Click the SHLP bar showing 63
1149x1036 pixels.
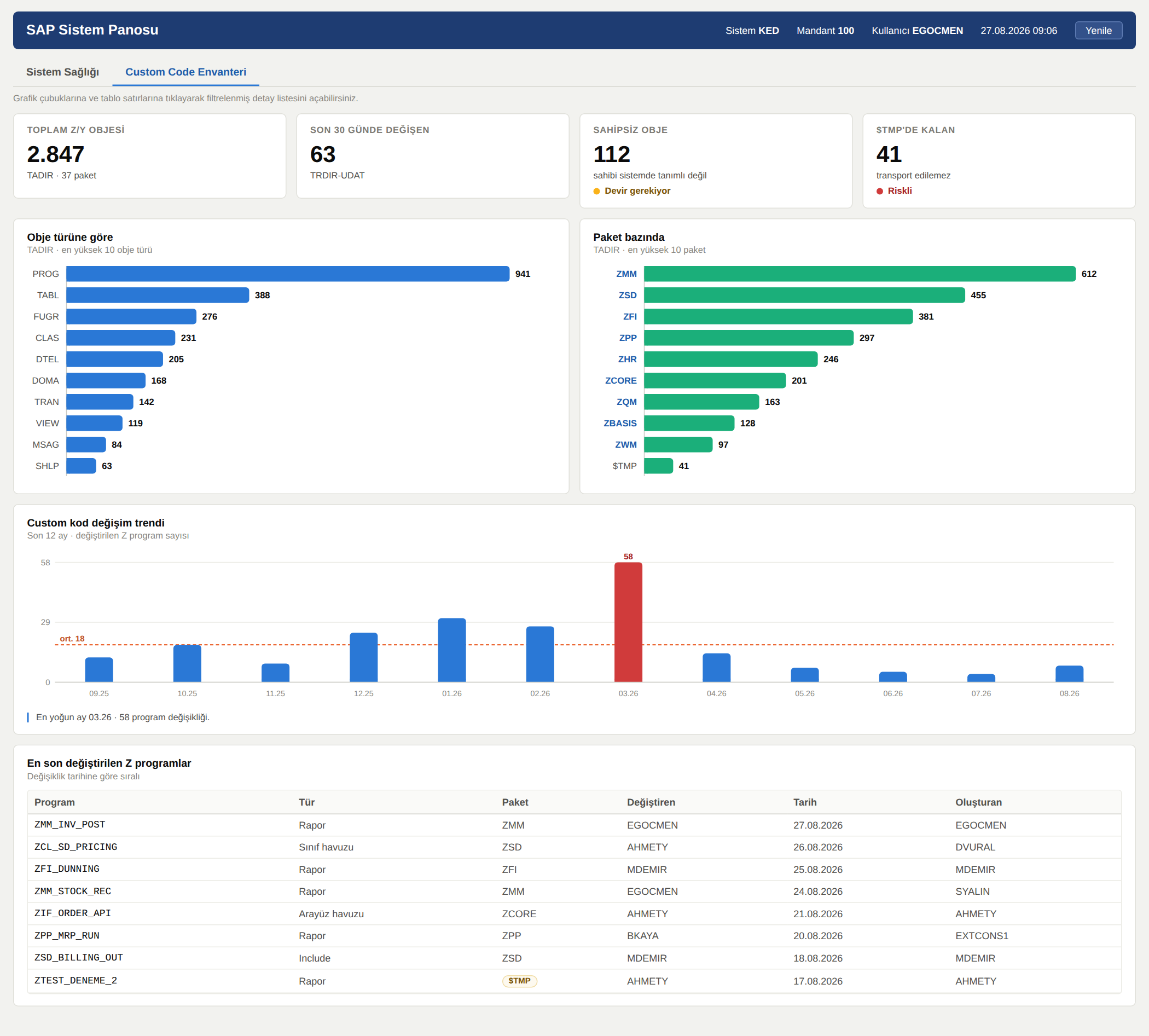[82, 466]
